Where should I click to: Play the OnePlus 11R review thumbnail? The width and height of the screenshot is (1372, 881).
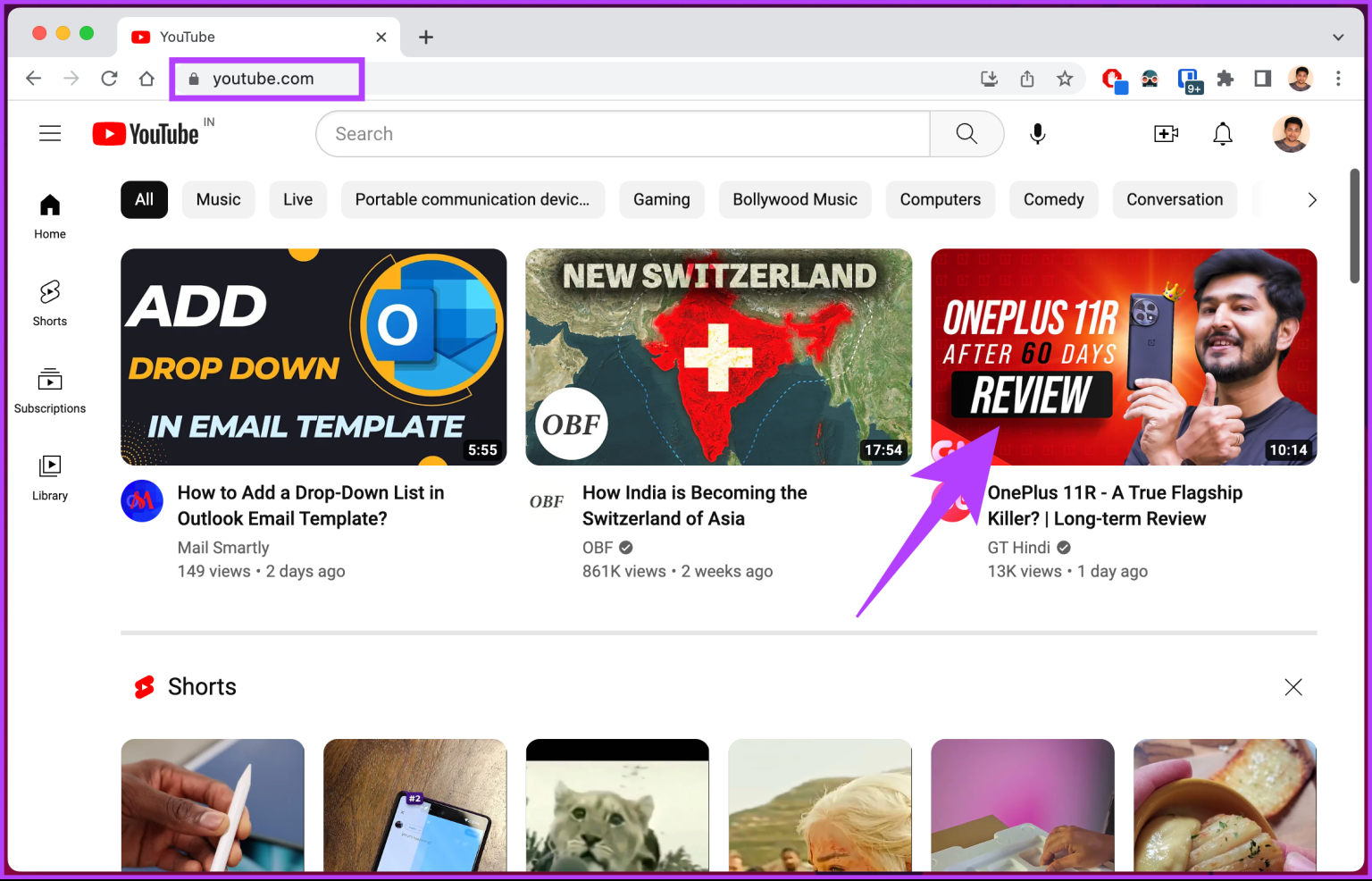coord(1124,357)
